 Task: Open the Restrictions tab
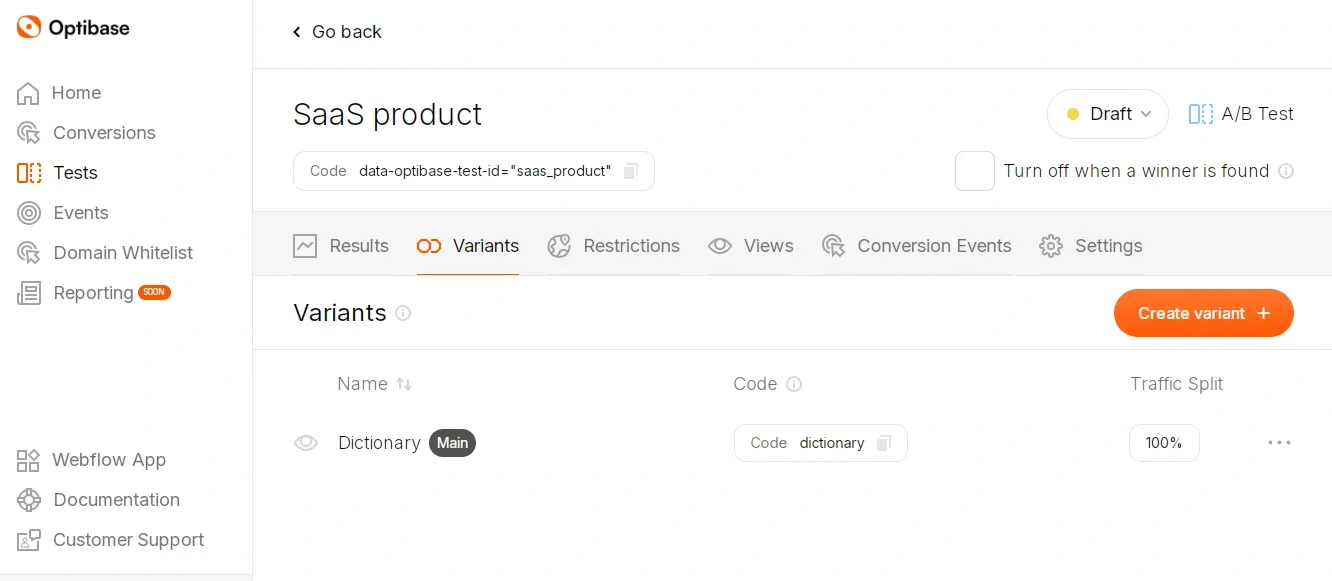coord(613,246)
